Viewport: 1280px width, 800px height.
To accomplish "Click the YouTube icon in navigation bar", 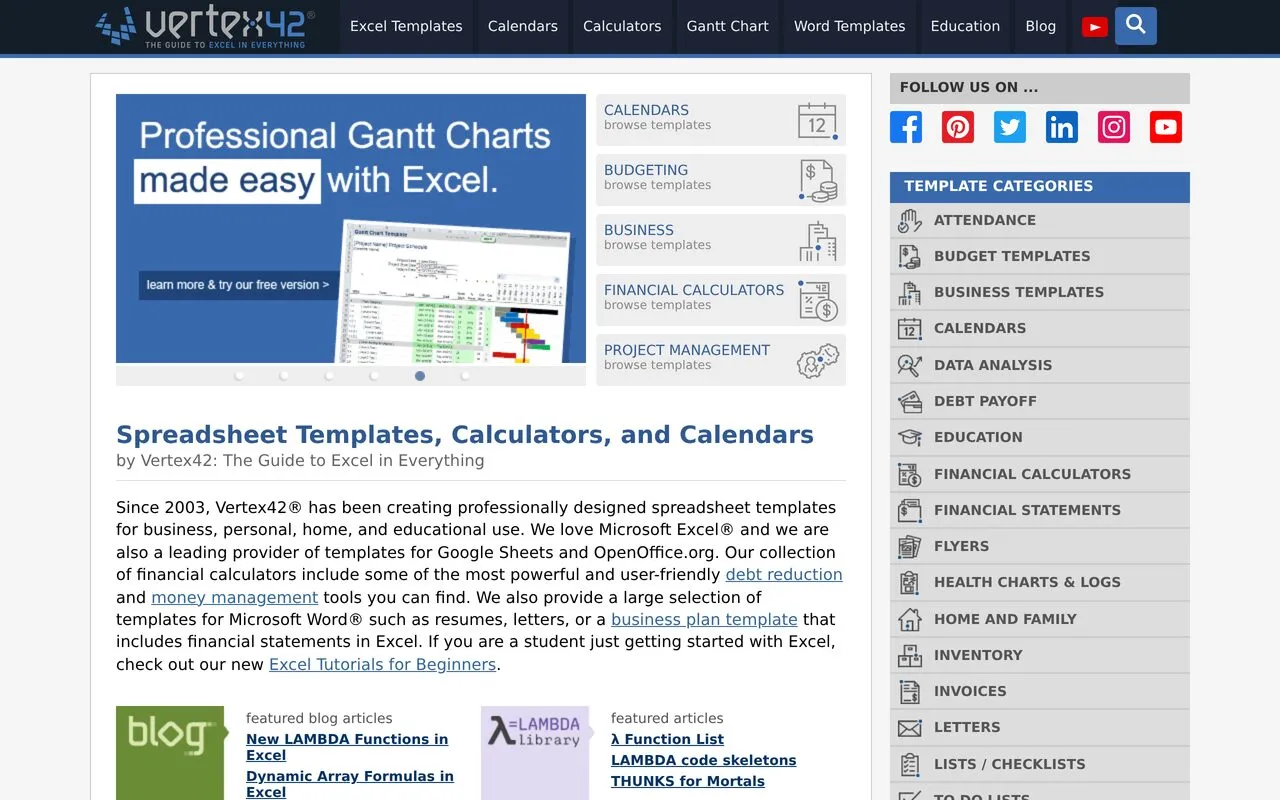I will click(1095, 27).
